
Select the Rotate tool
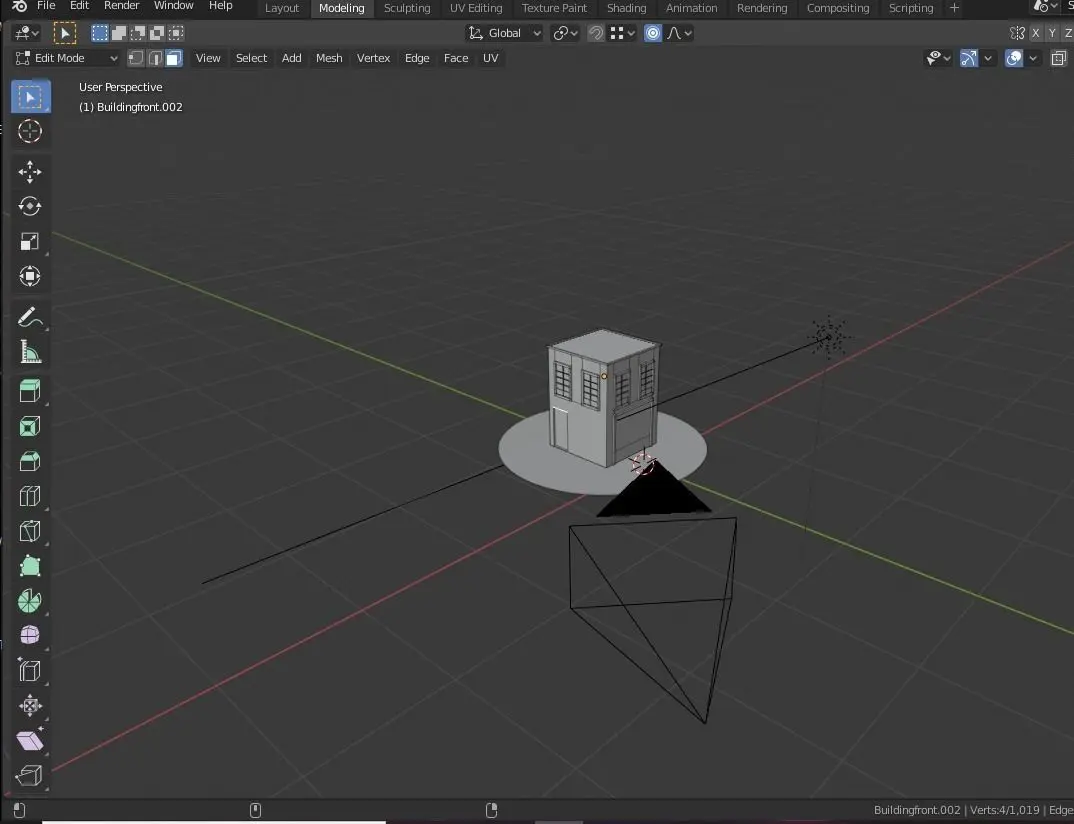coord(30,206)
